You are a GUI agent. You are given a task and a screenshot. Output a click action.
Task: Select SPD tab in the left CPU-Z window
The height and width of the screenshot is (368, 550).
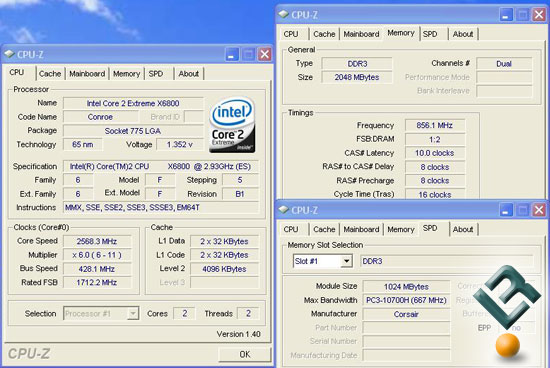click(x=156, y=74)
